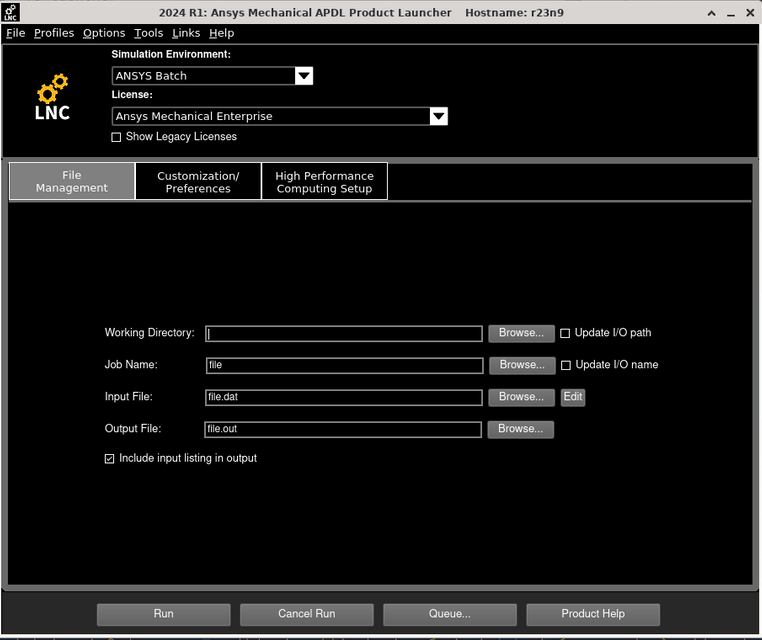Screen dimensions: 762x640
Task: Enable Show Legacy Licenses checkbox
Action: 116,137
